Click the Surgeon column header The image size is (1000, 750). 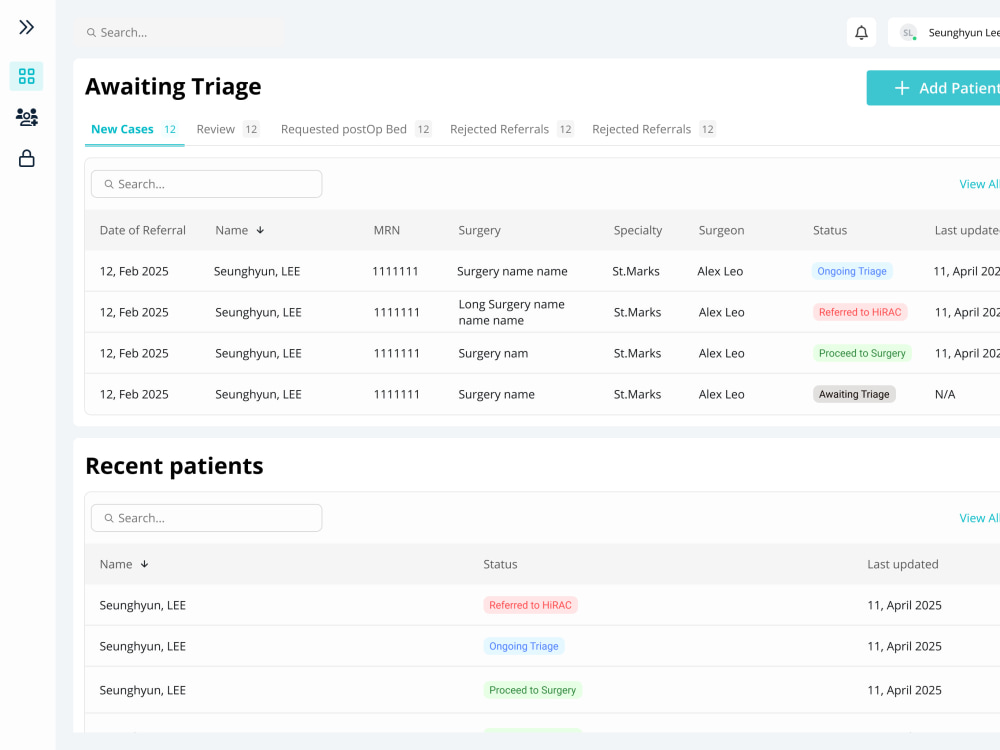721,230
